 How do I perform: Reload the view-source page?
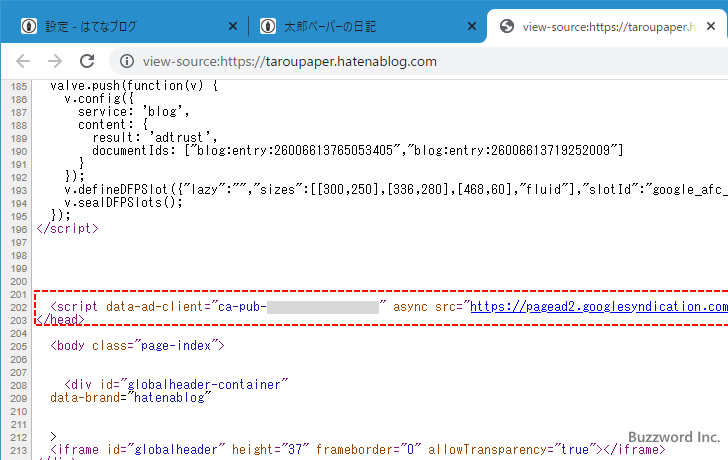pos(87,61)
